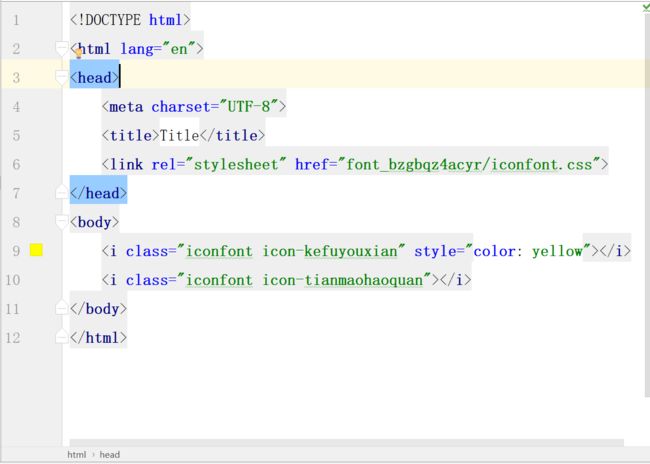Click the yellow color swatch in line 9 gutter

pyautogui.click(x=36, y=250)
